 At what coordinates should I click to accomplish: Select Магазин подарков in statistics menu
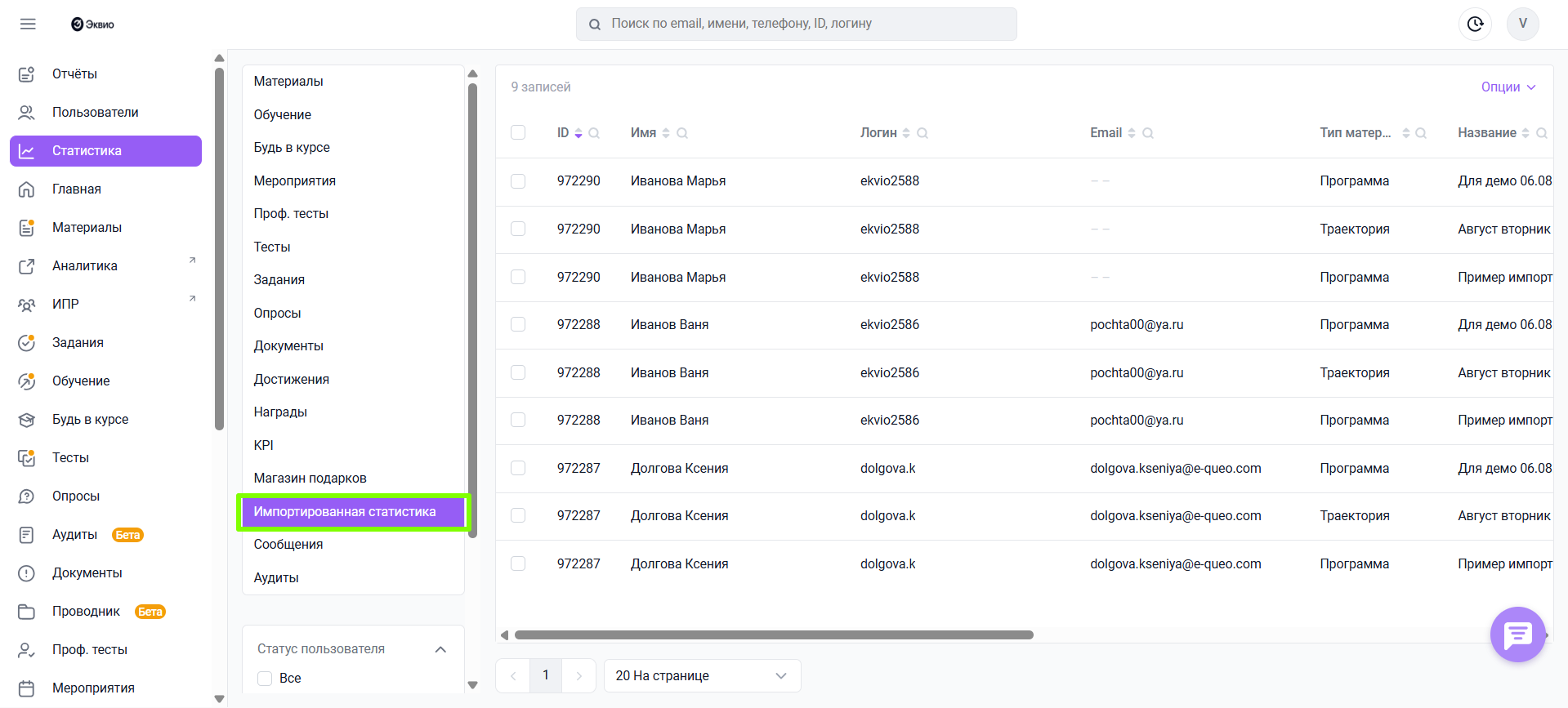tap(310, 478)
